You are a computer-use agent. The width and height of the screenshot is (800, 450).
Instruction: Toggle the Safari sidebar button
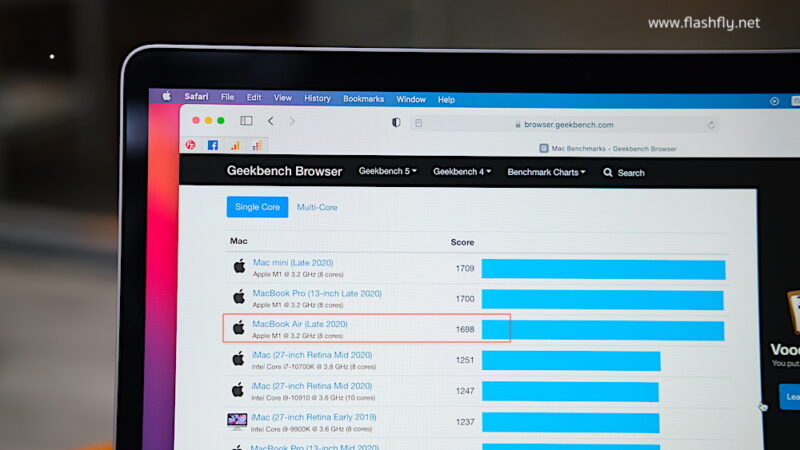[x=246, y=121]
